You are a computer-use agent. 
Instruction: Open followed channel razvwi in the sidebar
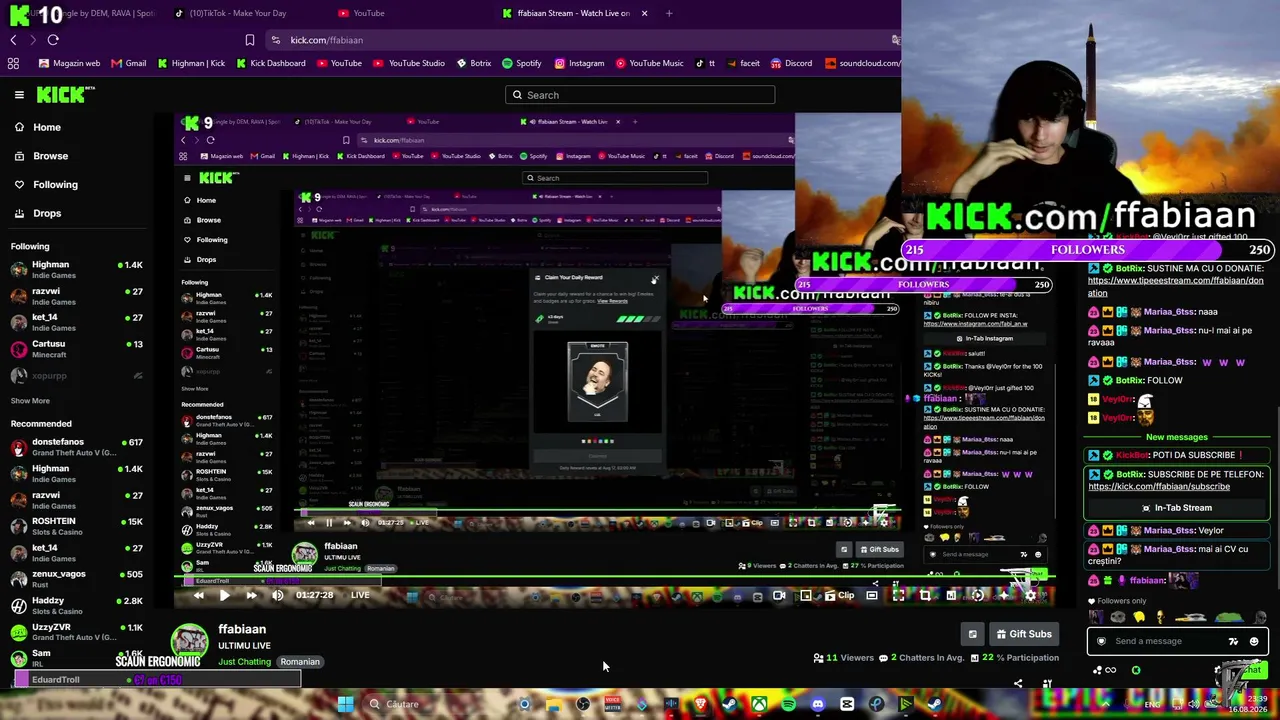[x=76, y=295]
